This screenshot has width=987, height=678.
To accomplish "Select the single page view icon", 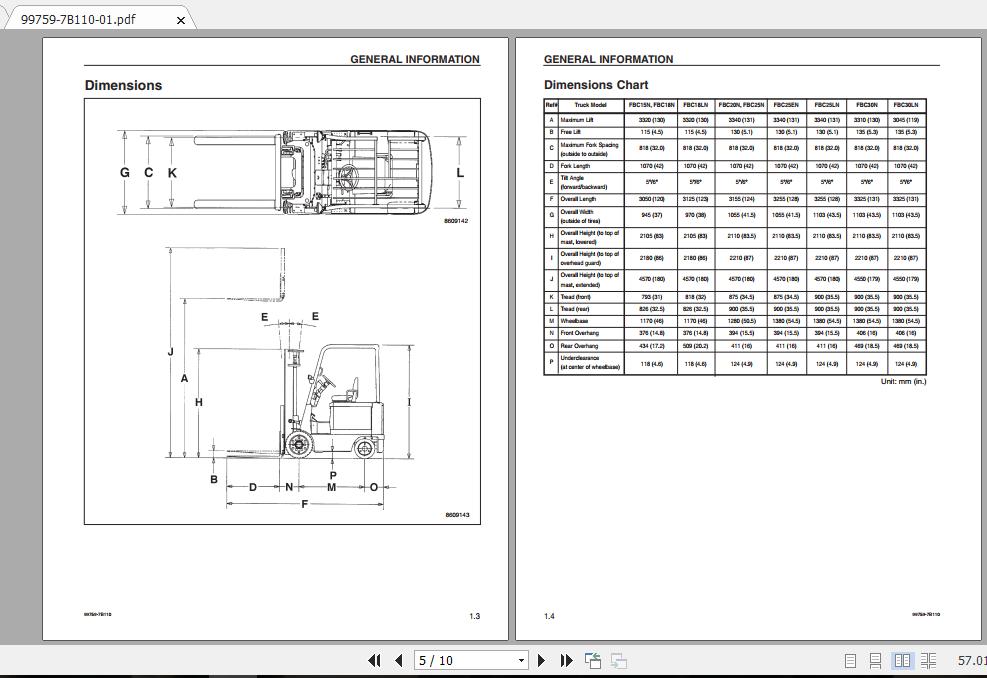I will 850,660.
